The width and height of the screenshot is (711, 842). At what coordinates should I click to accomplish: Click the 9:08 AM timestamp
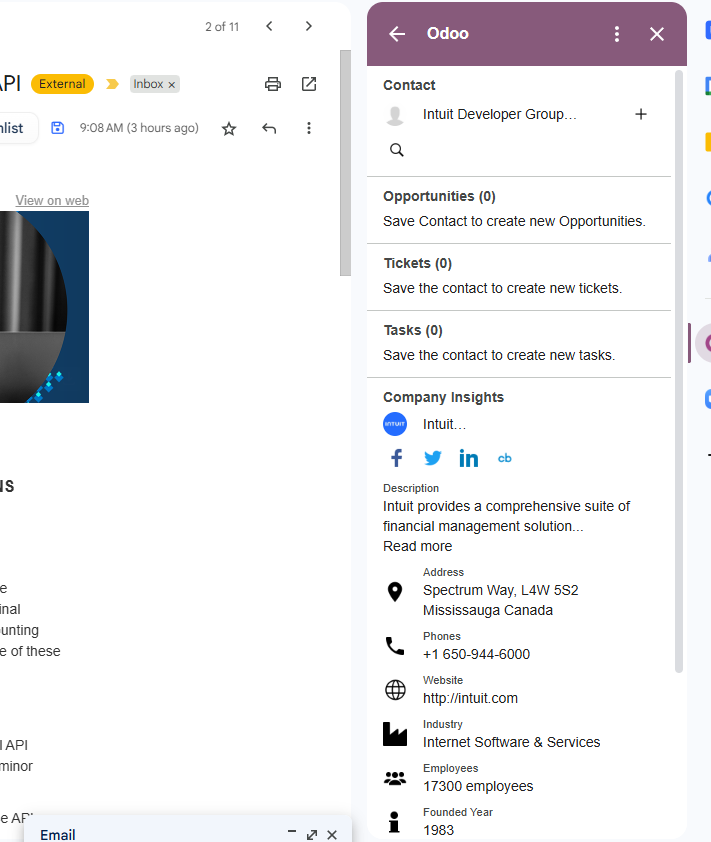click(x=139, y=128)
